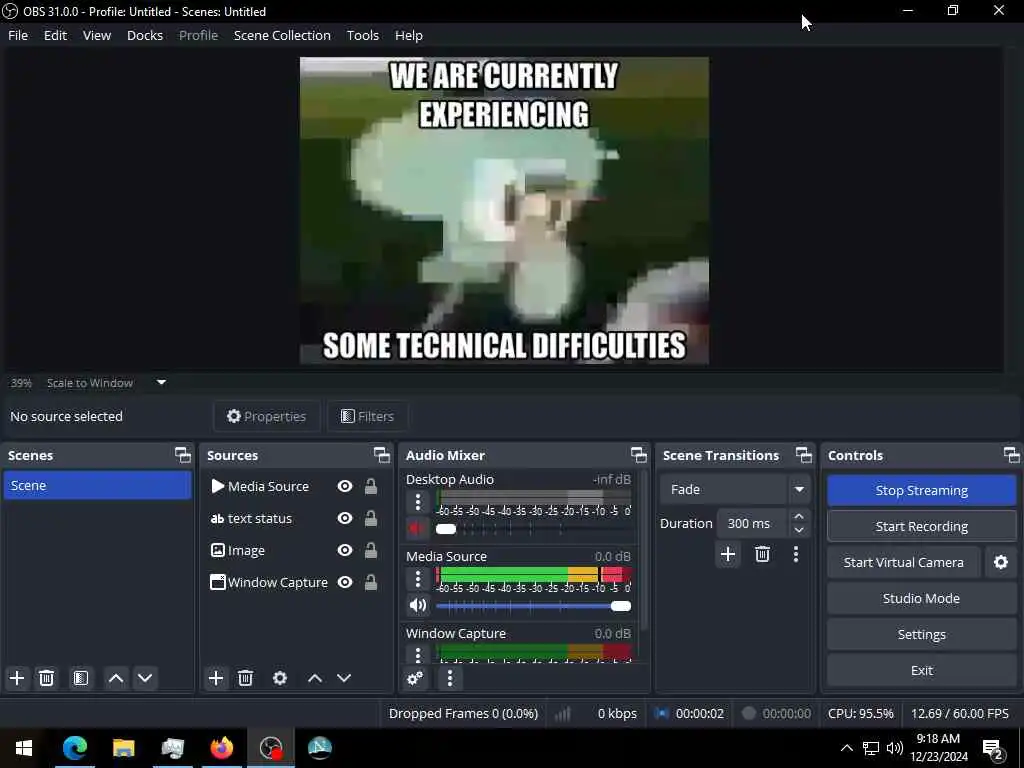Viewport: 1024px width, 768px height.
Task: Open the View menu
Action: (97, 35)
